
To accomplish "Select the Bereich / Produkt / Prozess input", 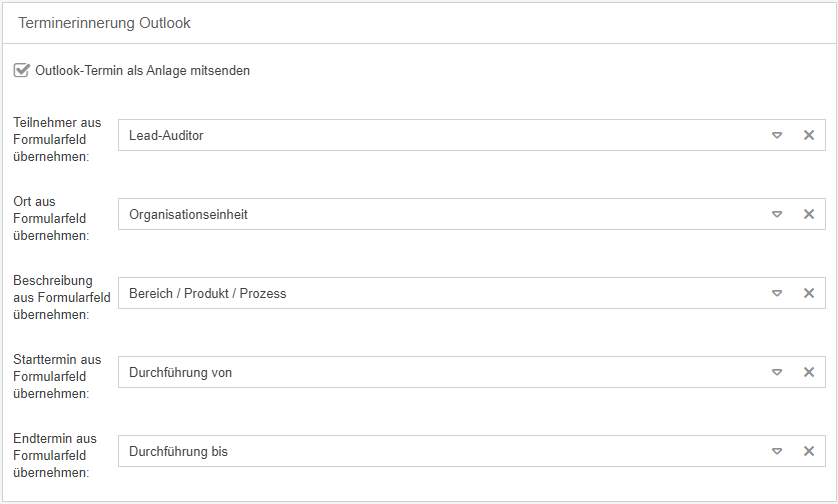I will (x=440, y=293).
